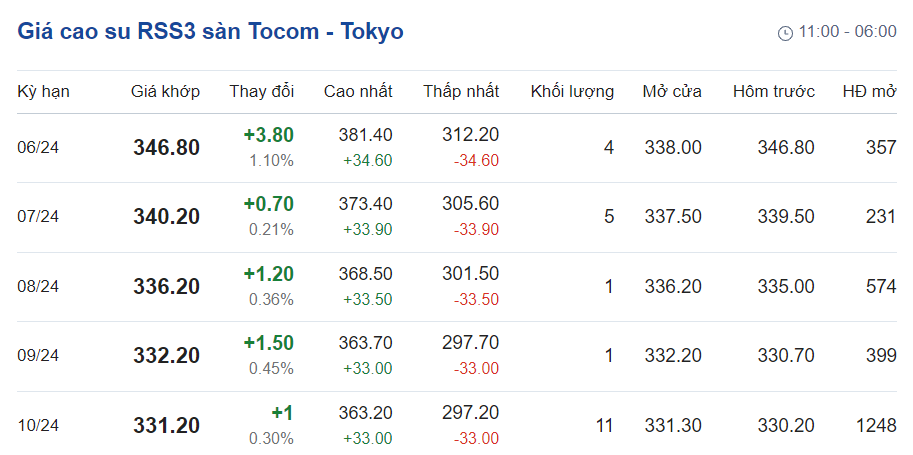Click the +3.80 change value
The image size is (913, 455).
click(268, 135)
